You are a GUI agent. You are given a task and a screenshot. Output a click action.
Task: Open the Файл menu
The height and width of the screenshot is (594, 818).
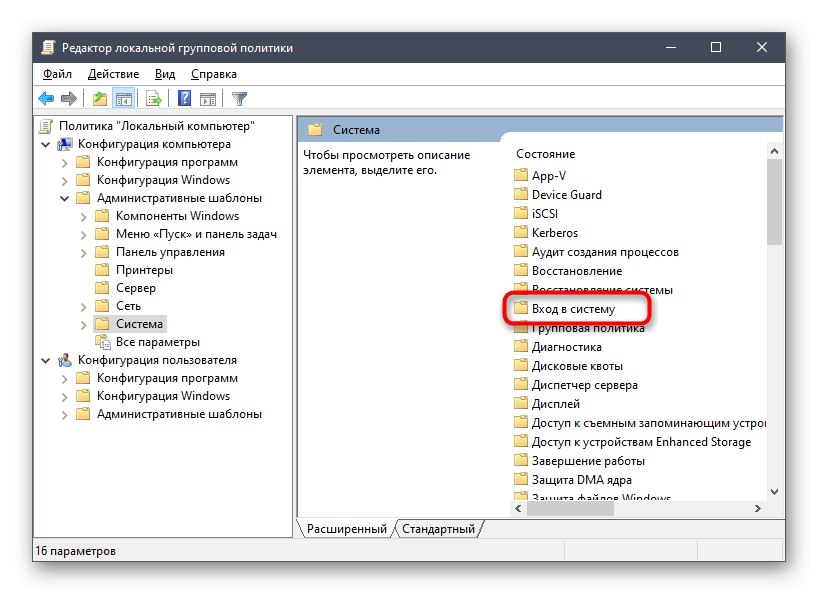pyautogui.click(x=57, y=74)
